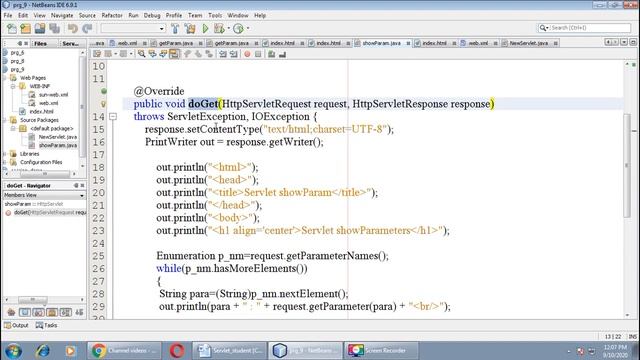640x360 pixels.
Task: Toggle the last navigator filter button
Action: tap(79, 312)
